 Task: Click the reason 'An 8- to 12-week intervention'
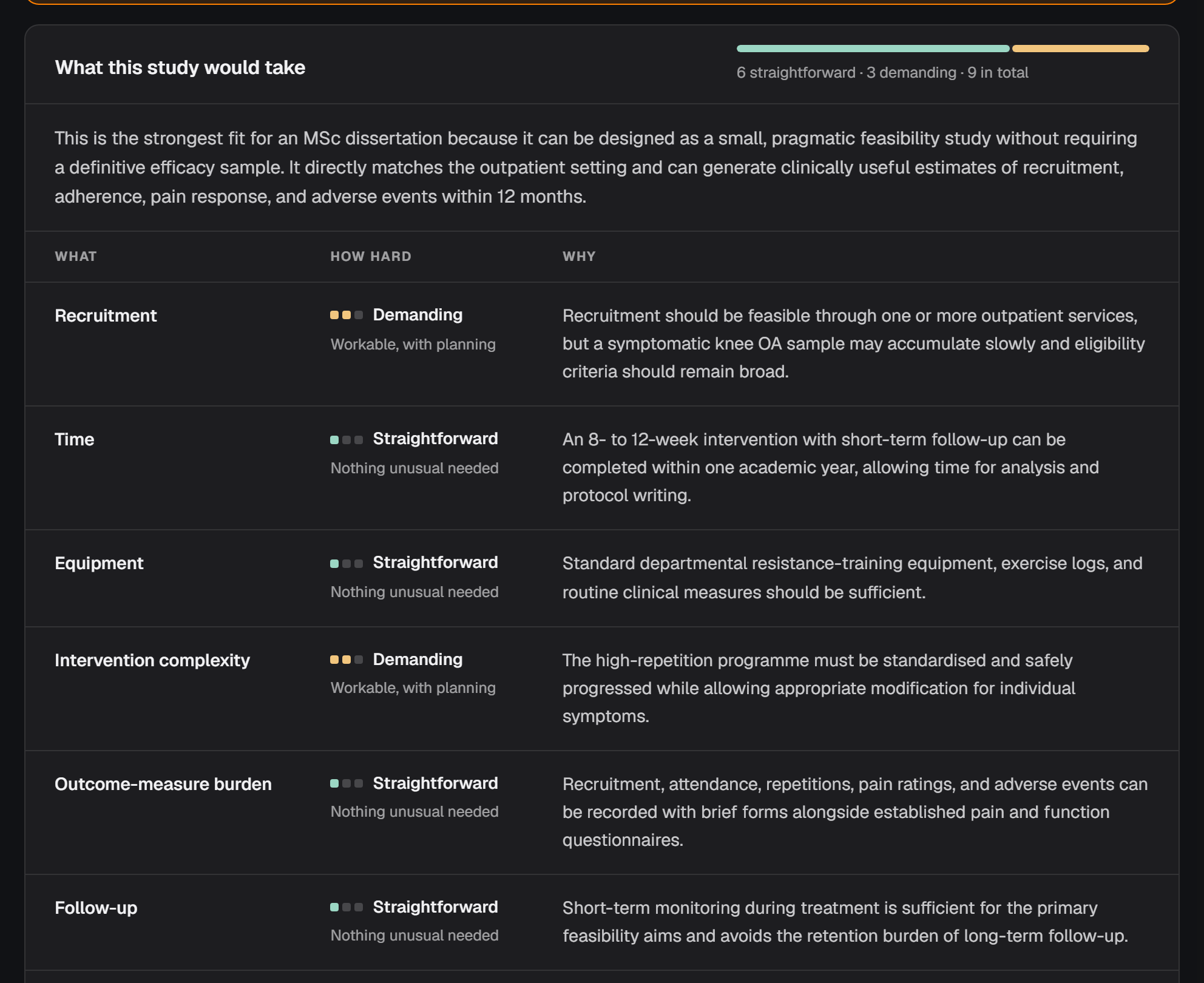click(x=831, y=467)
